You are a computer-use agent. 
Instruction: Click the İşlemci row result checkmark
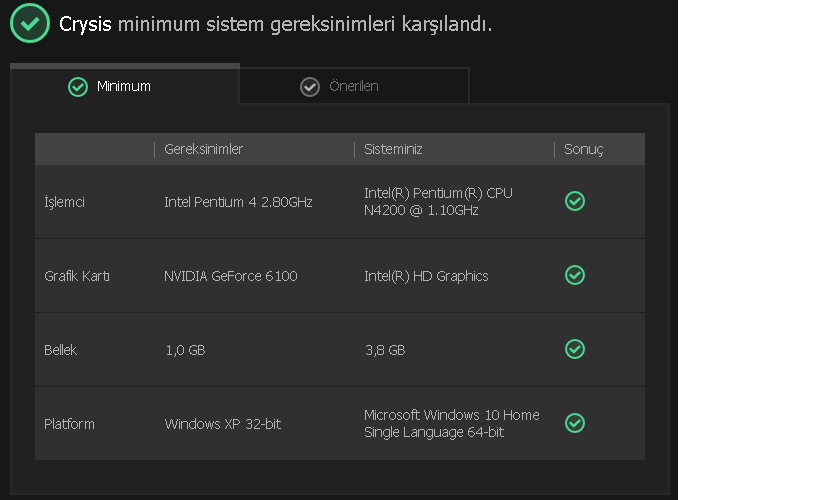point(575,201)
